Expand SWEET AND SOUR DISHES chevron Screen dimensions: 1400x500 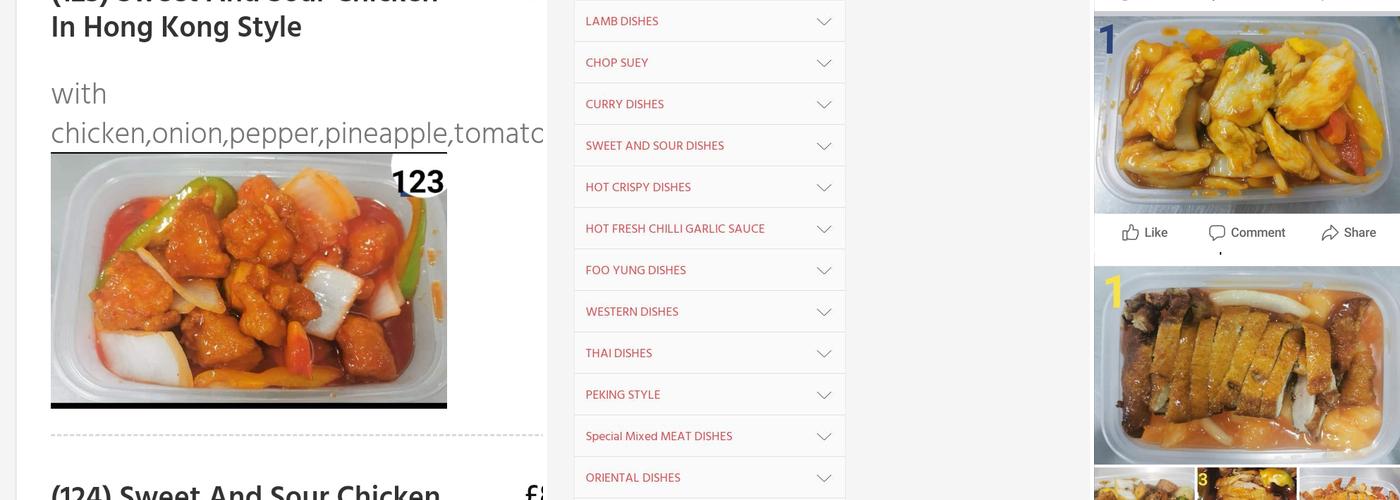pyautogui.click(x=824, y=146)
